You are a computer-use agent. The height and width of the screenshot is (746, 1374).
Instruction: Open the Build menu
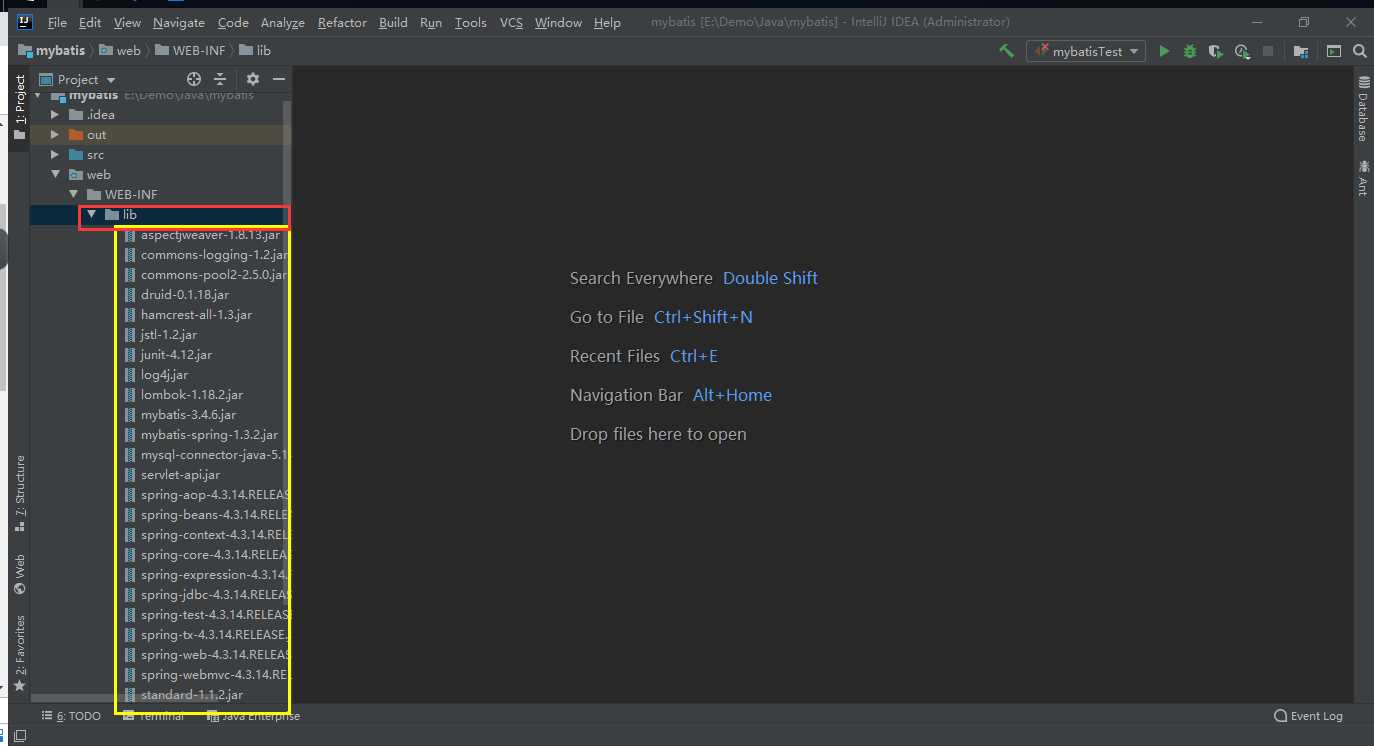click(393, 22)
